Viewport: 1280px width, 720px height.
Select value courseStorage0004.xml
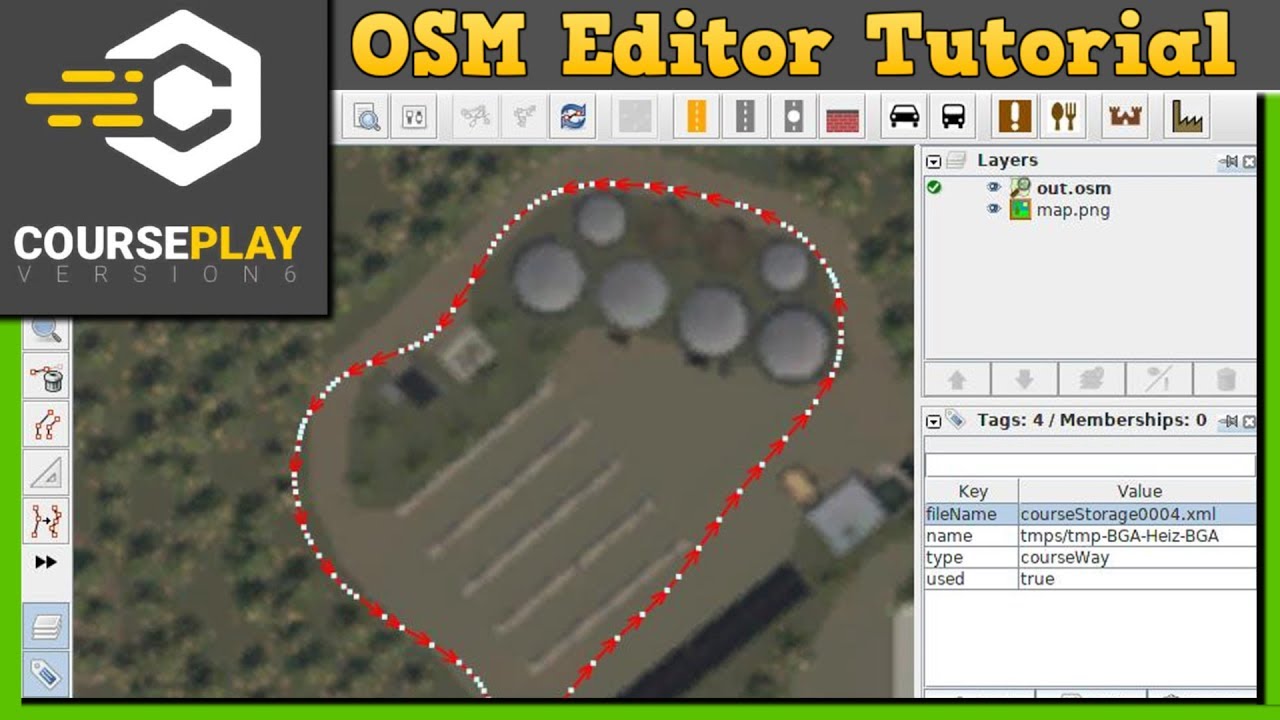tap(1138, 514)
